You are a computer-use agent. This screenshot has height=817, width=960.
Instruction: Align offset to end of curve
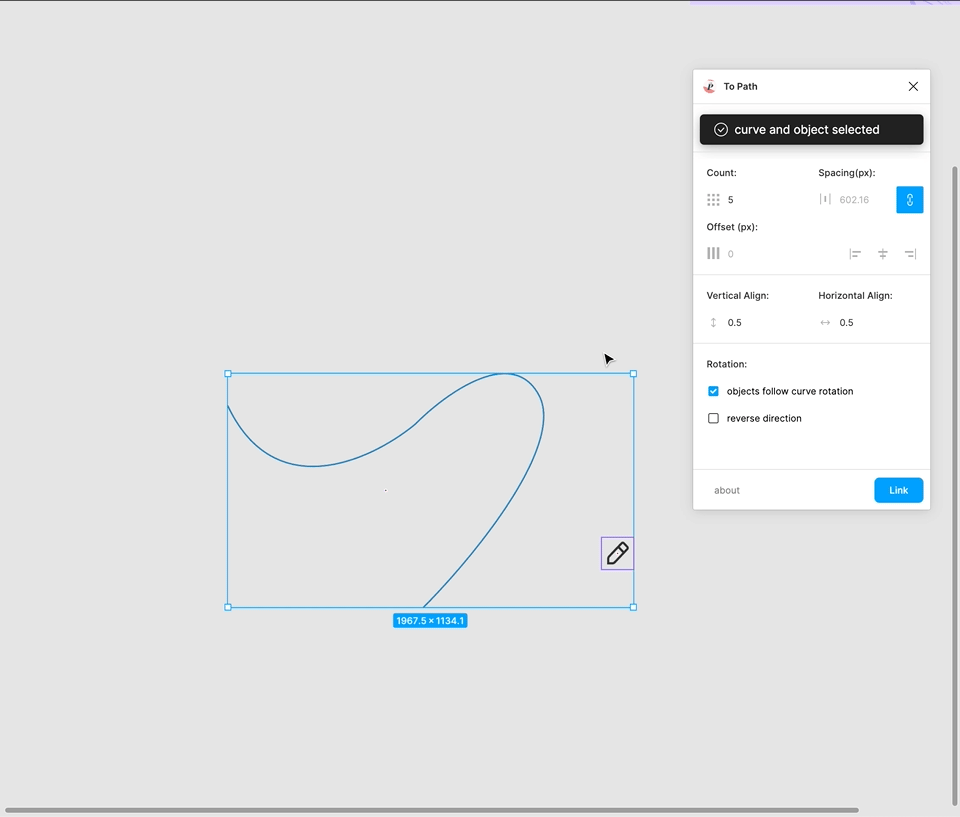(910, 254)
